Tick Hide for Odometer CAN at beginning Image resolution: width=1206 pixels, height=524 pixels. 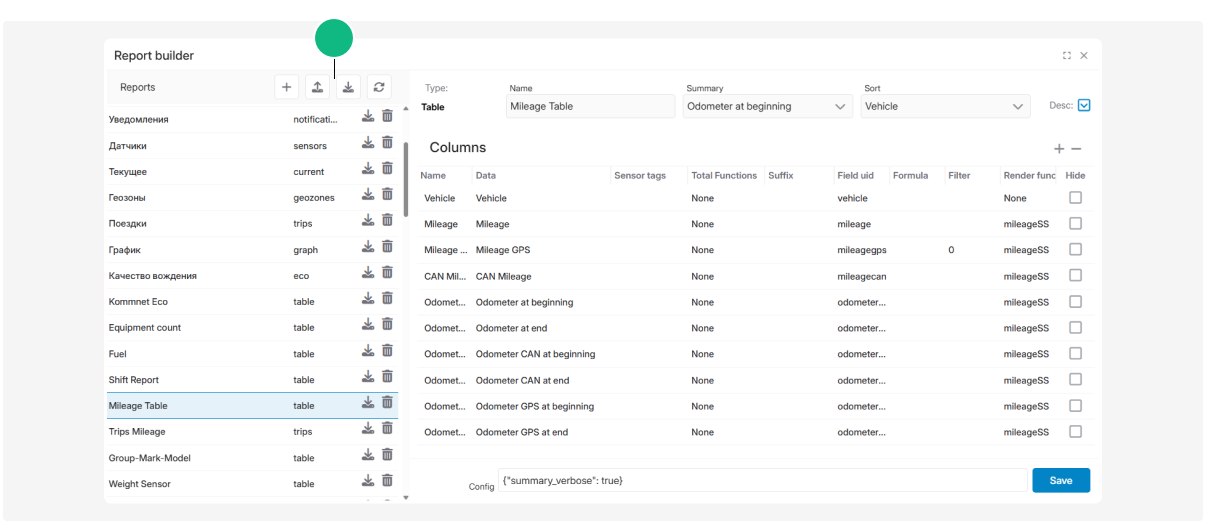(x=1075, y=354)
